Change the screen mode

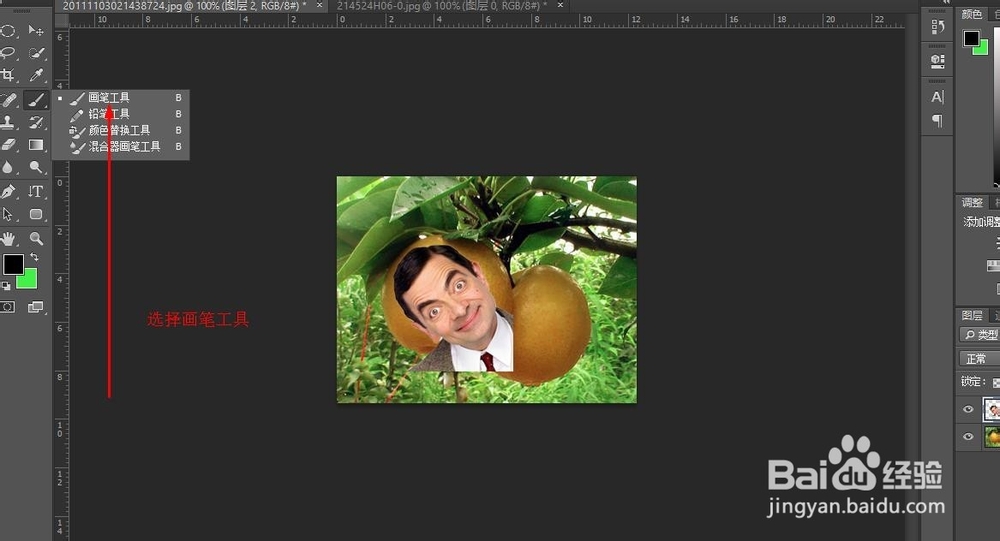tap(36, 307)
